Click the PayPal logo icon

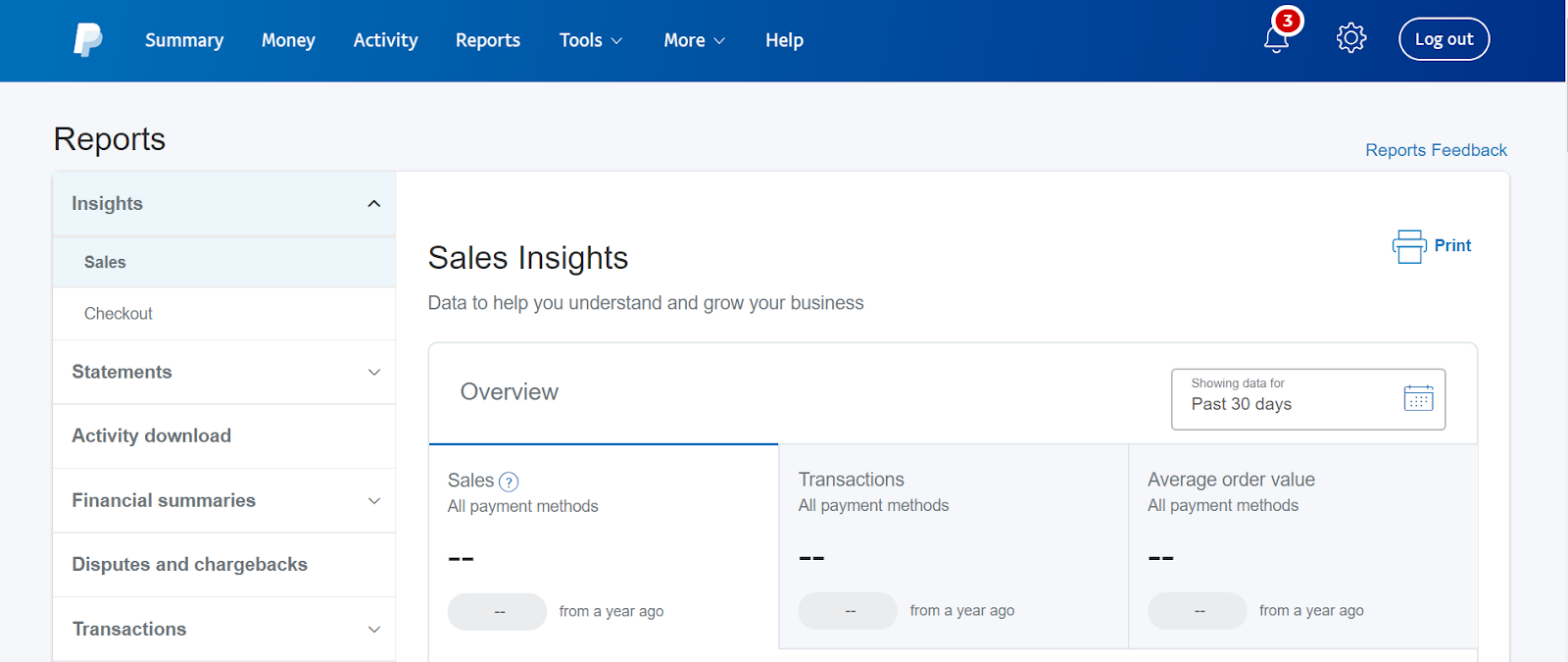tap(88, 40)
